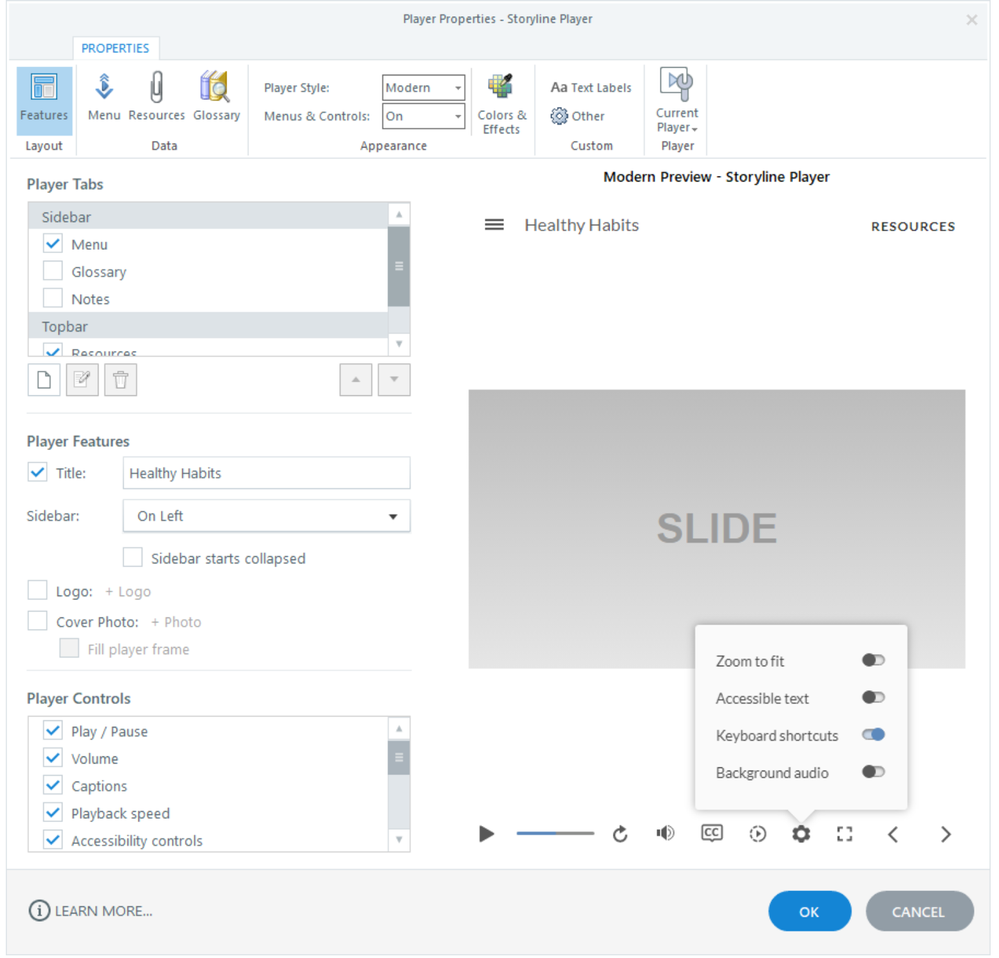Click the replay icon in preview
Screen dimensions: 999x958
pyautogui.click(x=621, y=834)
